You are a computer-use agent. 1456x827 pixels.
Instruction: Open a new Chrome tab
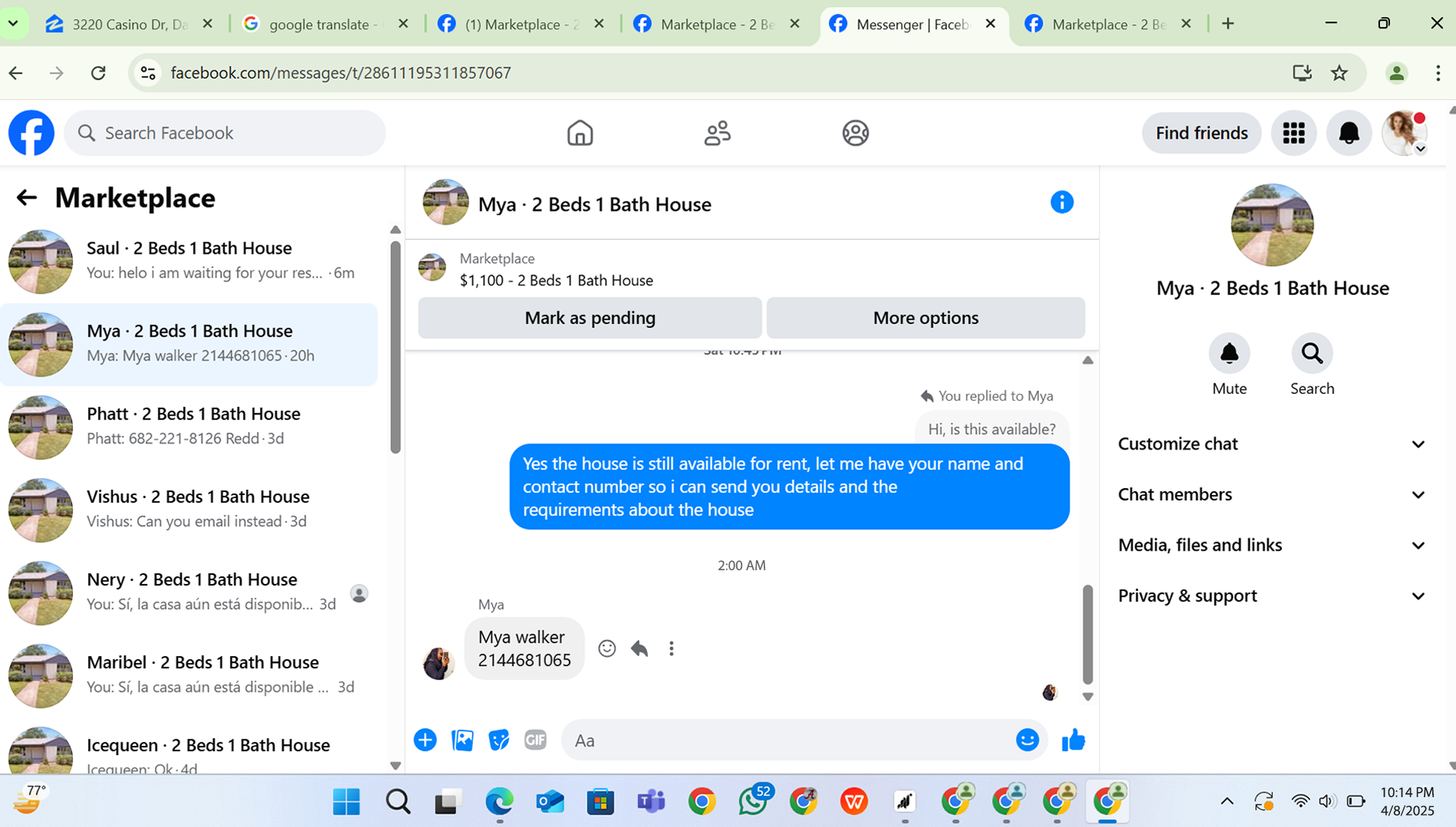(x=1228, y=24)
